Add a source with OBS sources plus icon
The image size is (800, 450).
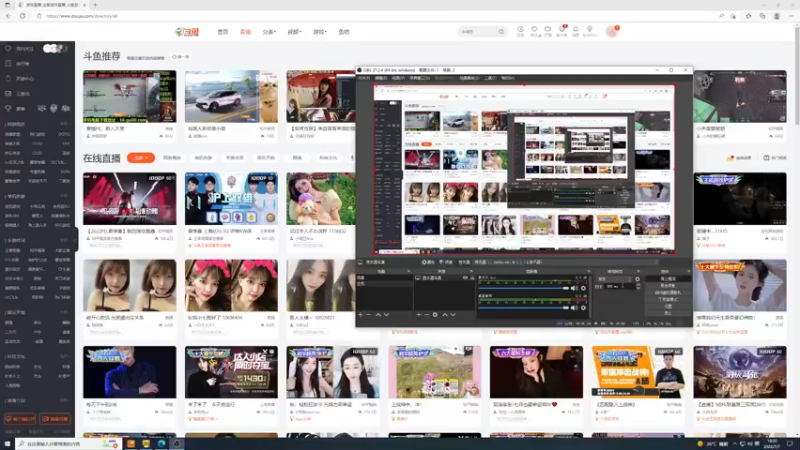pyautogui.click(x=418, y=314)
